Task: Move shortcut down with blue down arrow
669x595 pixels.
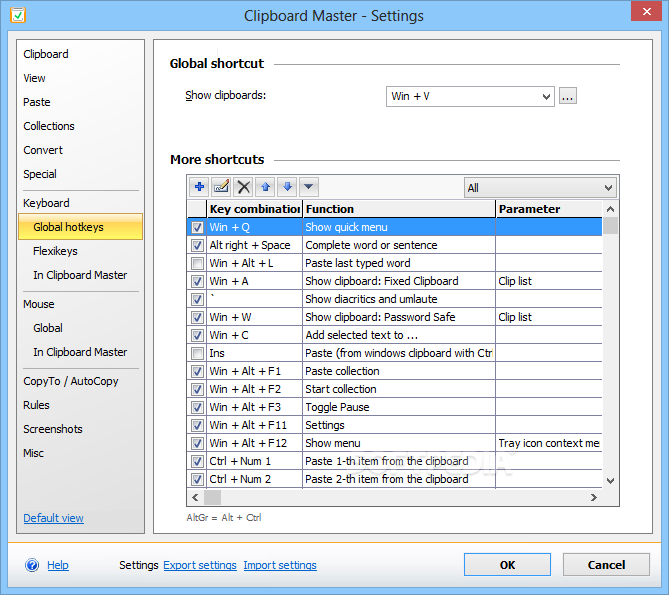Action: coord(288,187)
